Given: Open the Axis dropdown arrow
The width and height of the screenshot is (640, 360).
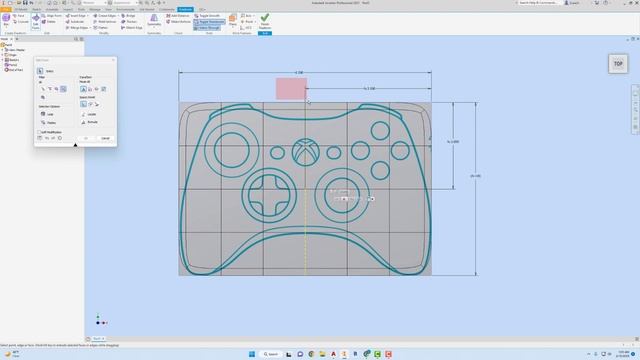Looking at the screenshot, I should point(255,16).
